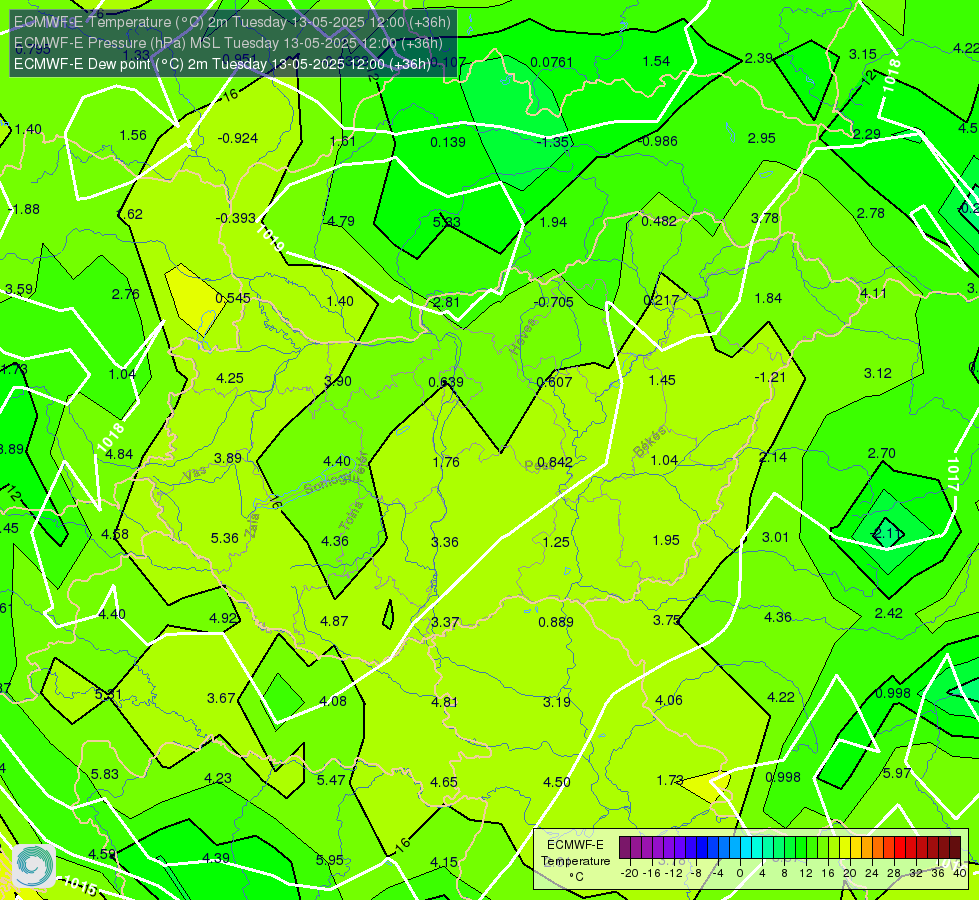The width and height of the screenshot is (979, 900).
Task: Click the Zala county label
Action: [x=251, y=524]
